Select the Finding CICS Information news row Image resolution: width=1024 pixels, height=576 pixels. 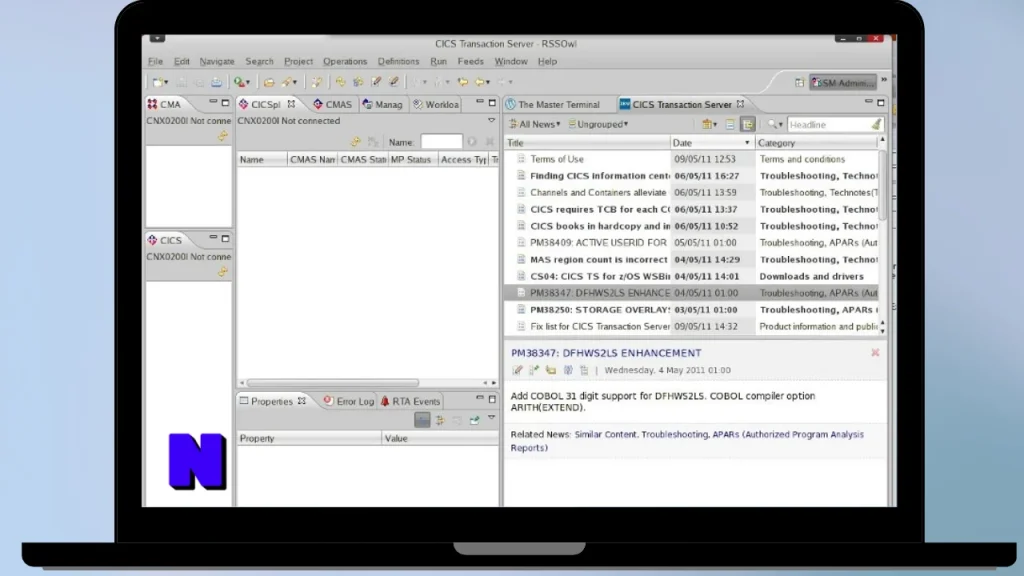coord(692,176)
